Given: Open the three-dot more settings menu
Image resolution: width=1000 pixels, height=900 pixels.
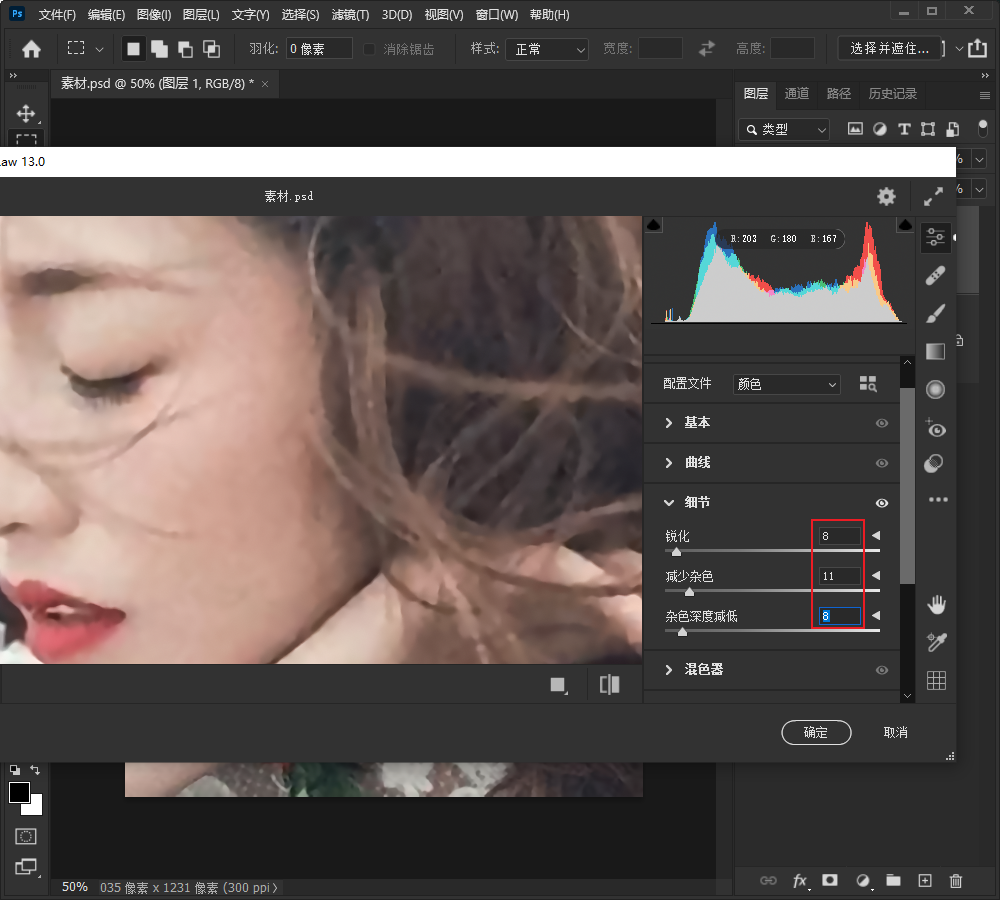Looking at the screenshot, I should (x=938, y=499).
